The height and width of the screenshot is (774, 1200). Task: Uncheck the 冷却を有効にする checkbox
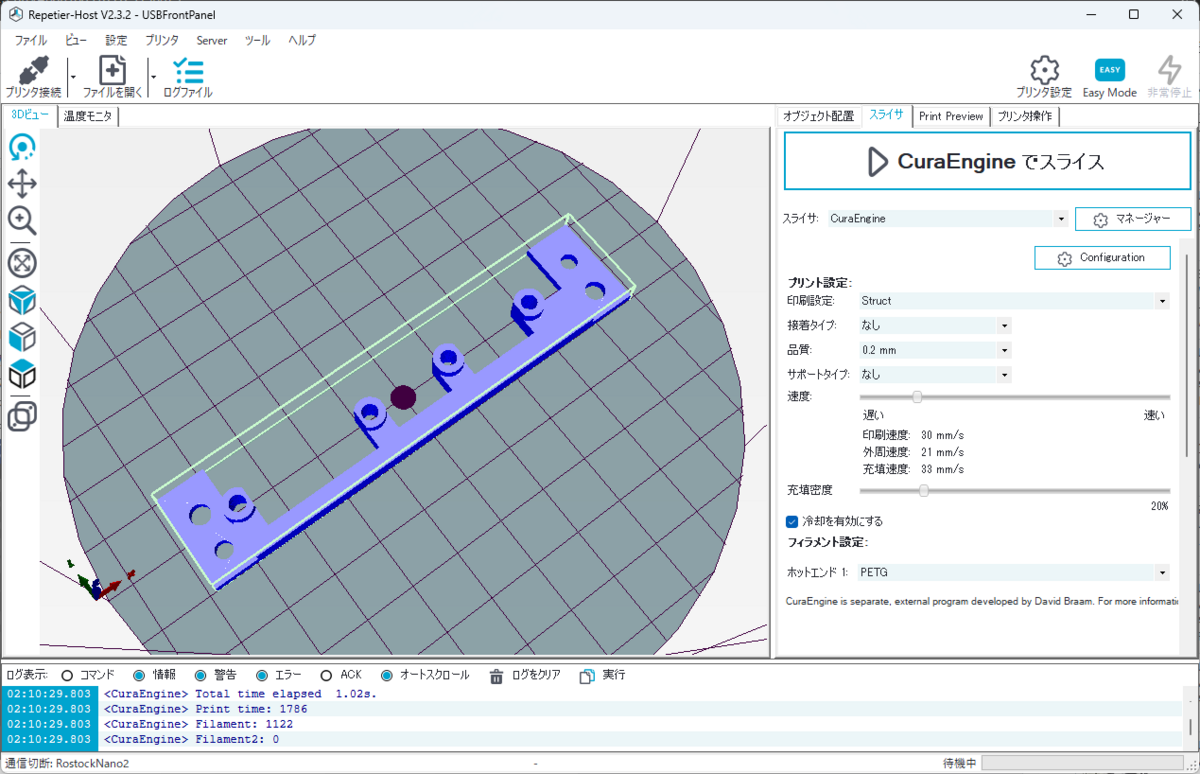pos(792,521)
